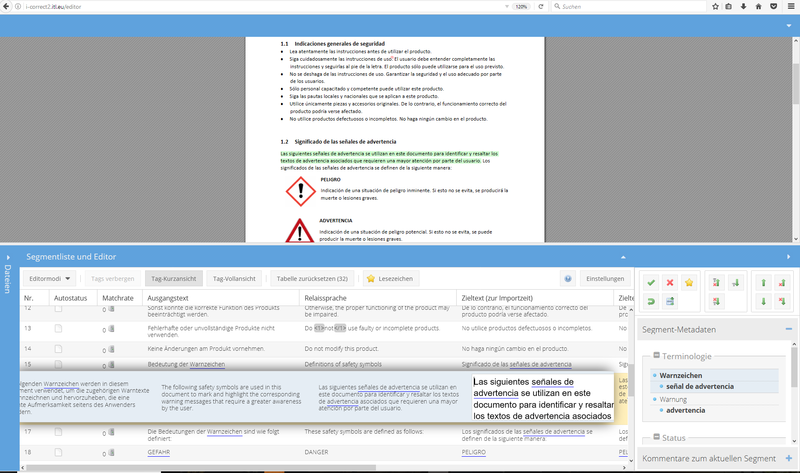Select term Warnzeichen in Terminologie
The image size is (800, 473).
[x=681, y=376]
